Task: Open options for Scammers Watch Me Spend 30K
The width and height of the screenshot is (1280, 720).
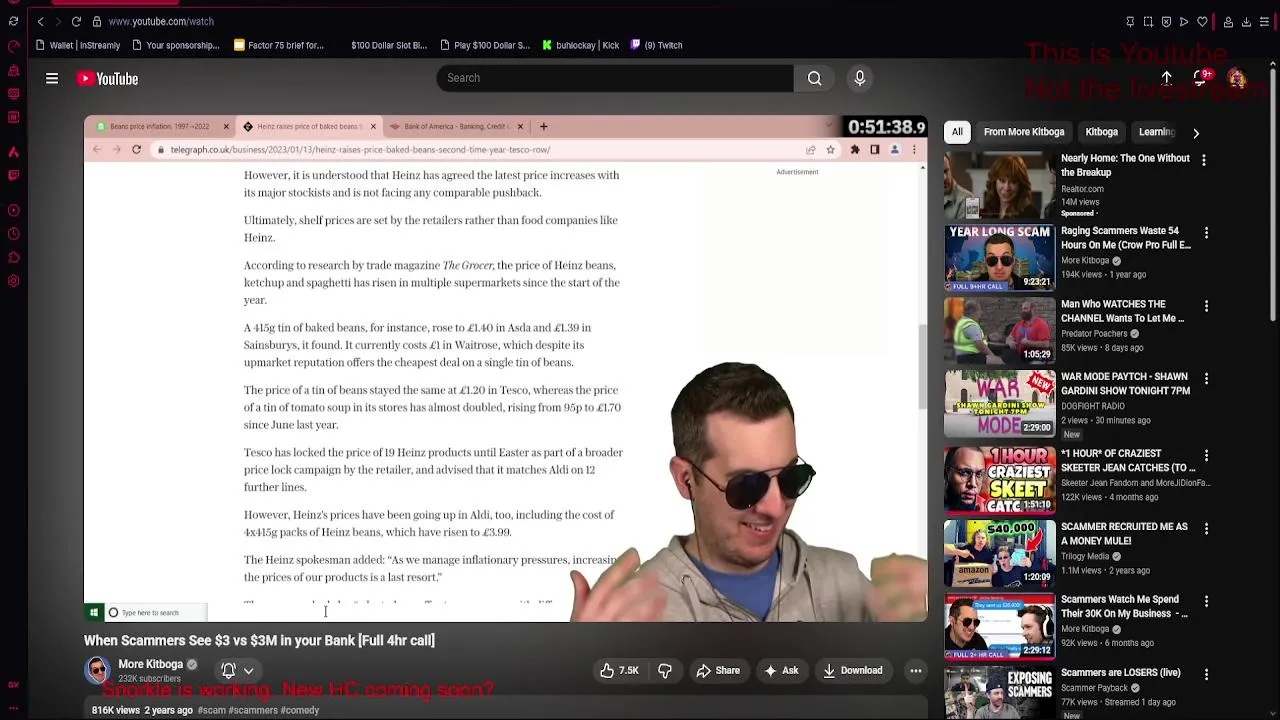Action: pyautogui.click(x=1206, y=601)
